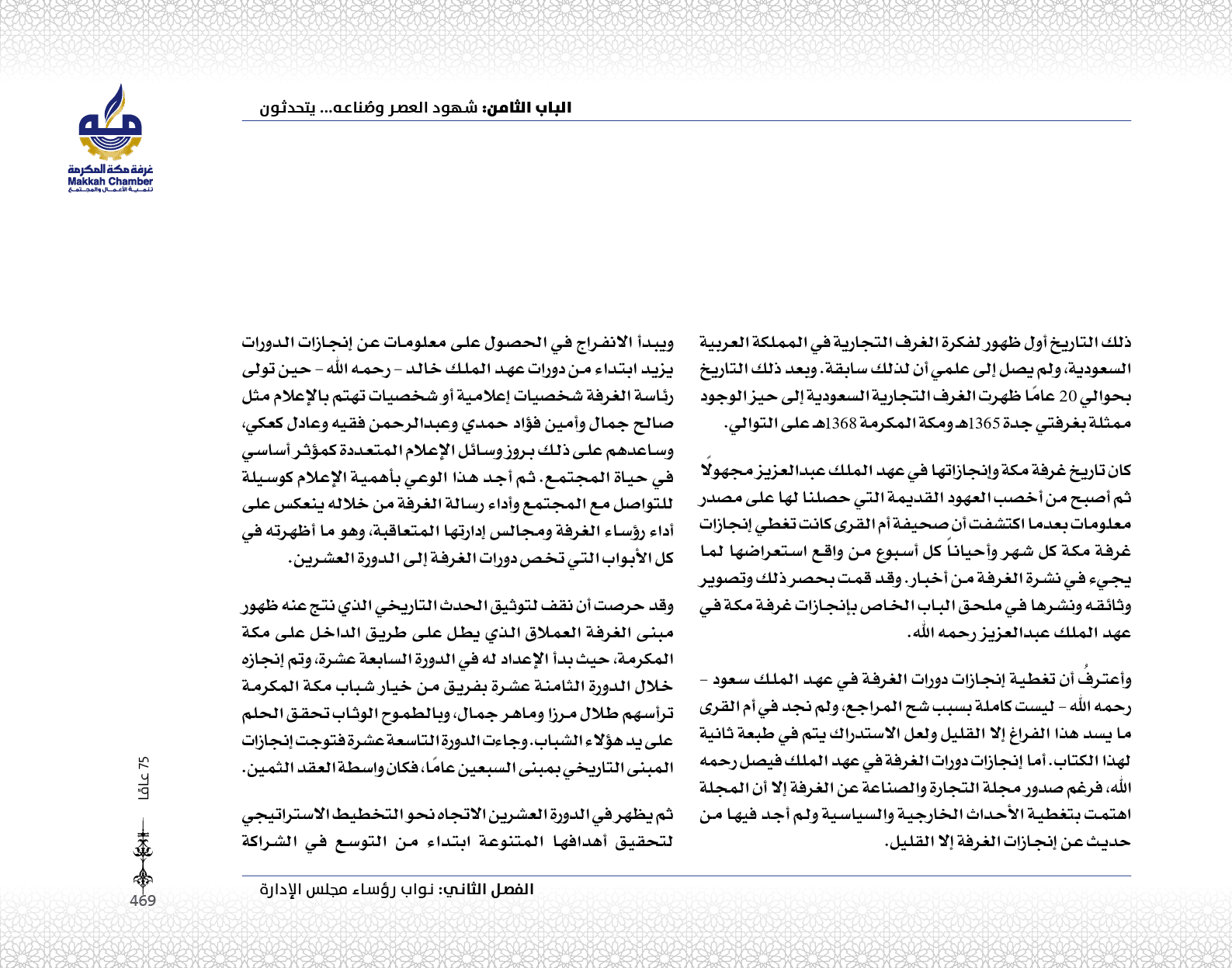Click the page number 469
The height and width of the screenshot is (968, 1232).
point(143,901)
